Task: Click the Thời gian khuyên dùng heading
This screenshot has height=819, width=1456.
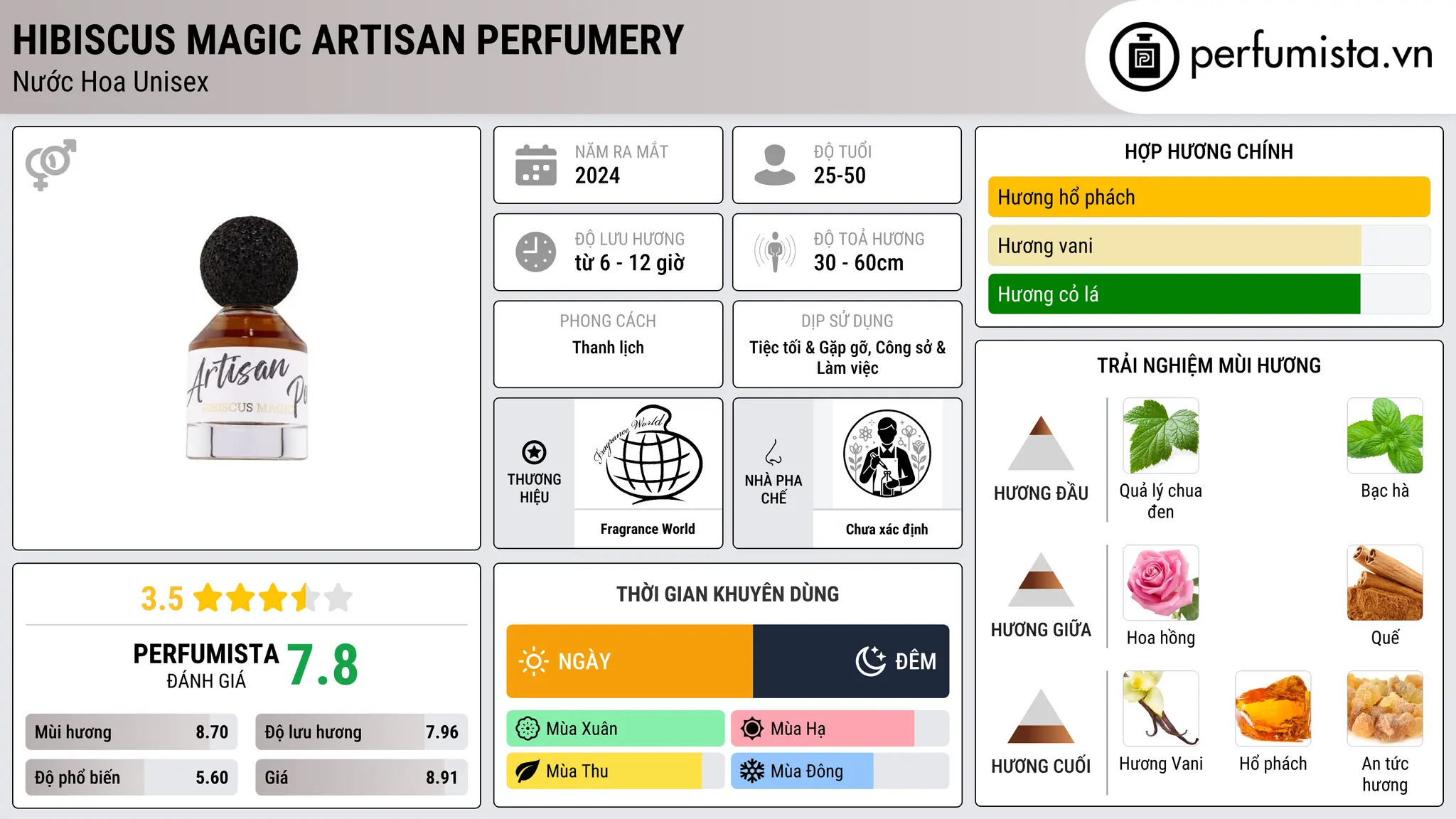Action: 727,594
